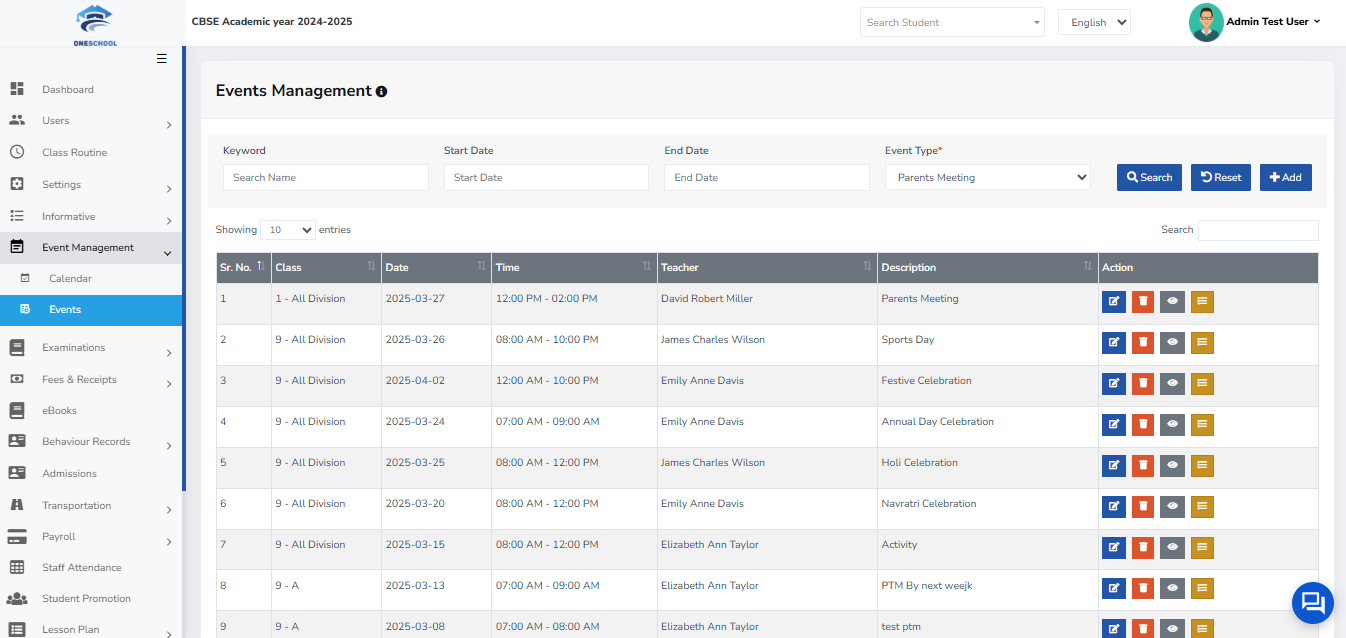Collapse the Event Management sidebar menu

point(90,247)
